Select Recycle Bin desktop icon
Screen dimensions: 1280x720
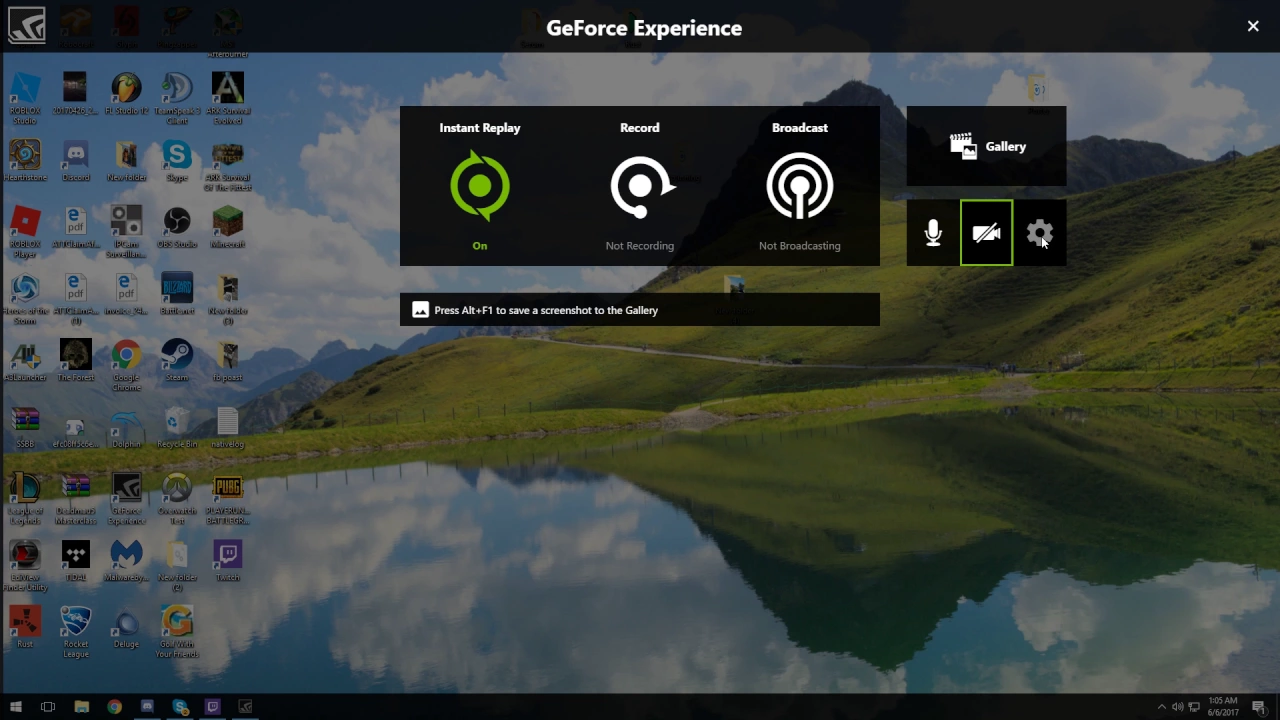click(x=177, y=427)
